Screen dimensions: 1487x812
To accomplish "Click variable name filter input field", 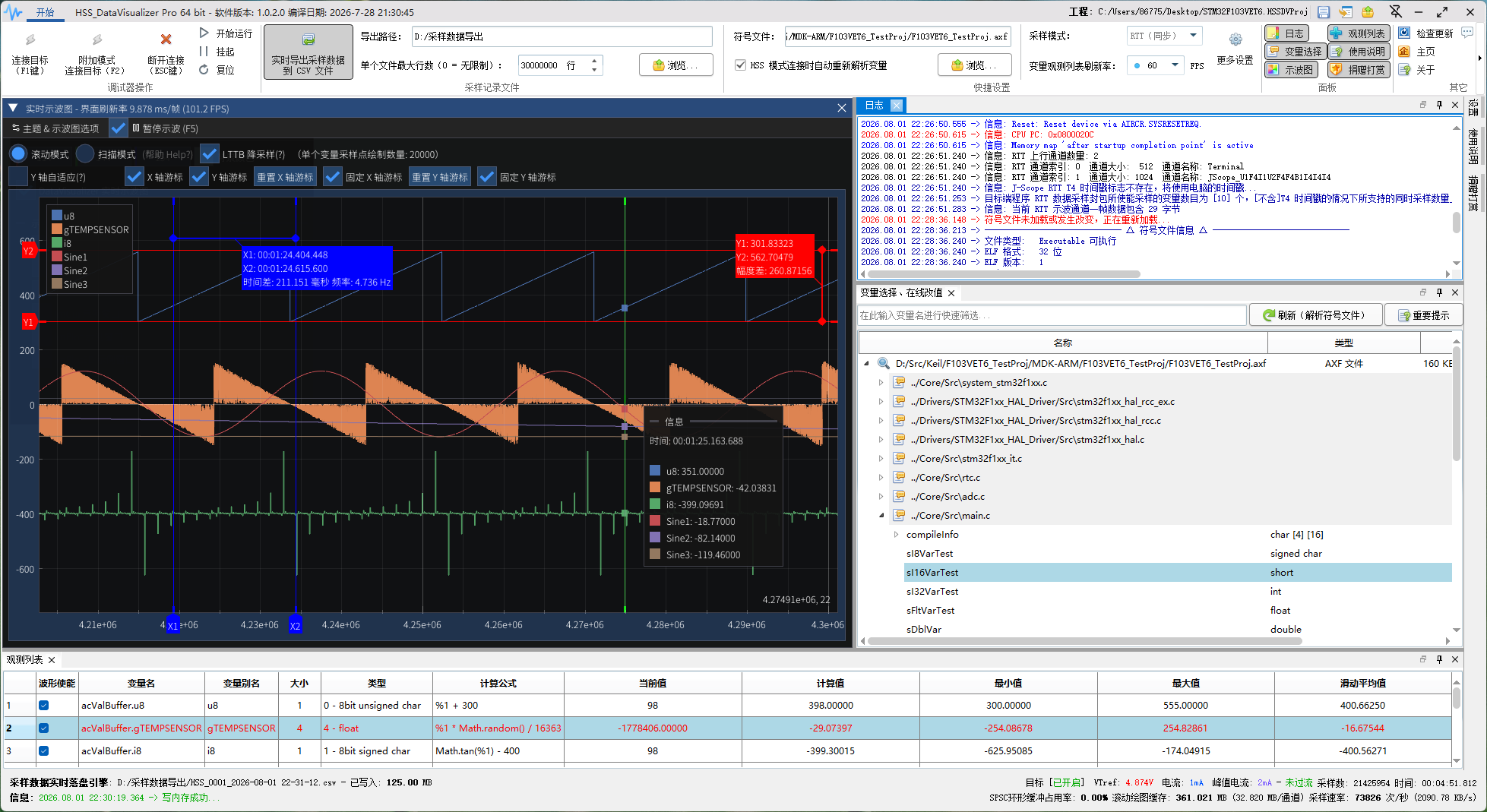I will (x=1052, y=315).
